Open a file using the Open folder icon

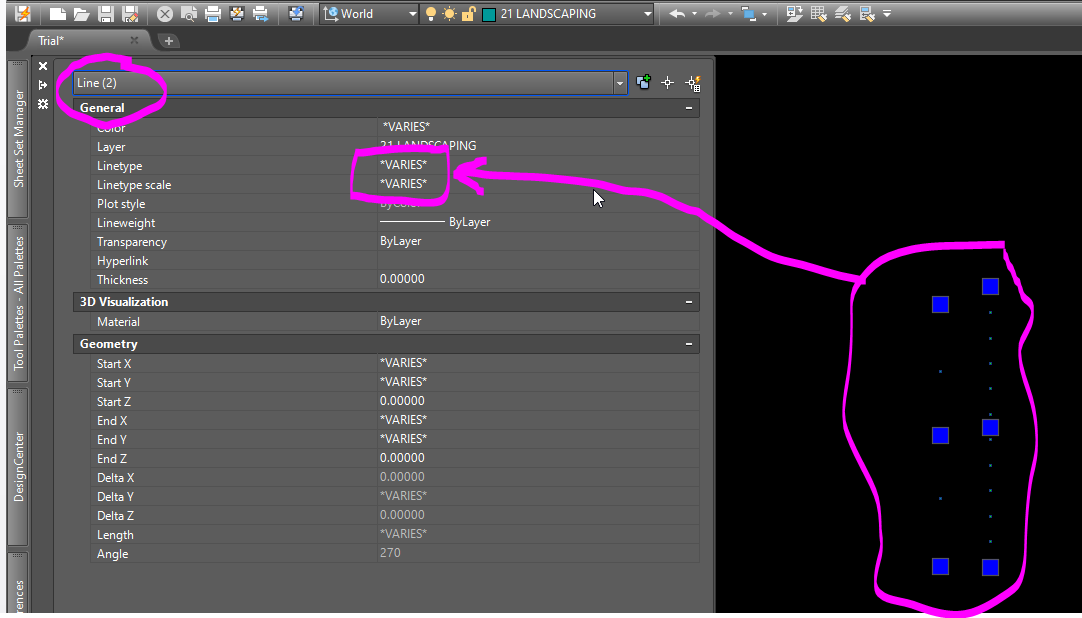coord(81,13)
